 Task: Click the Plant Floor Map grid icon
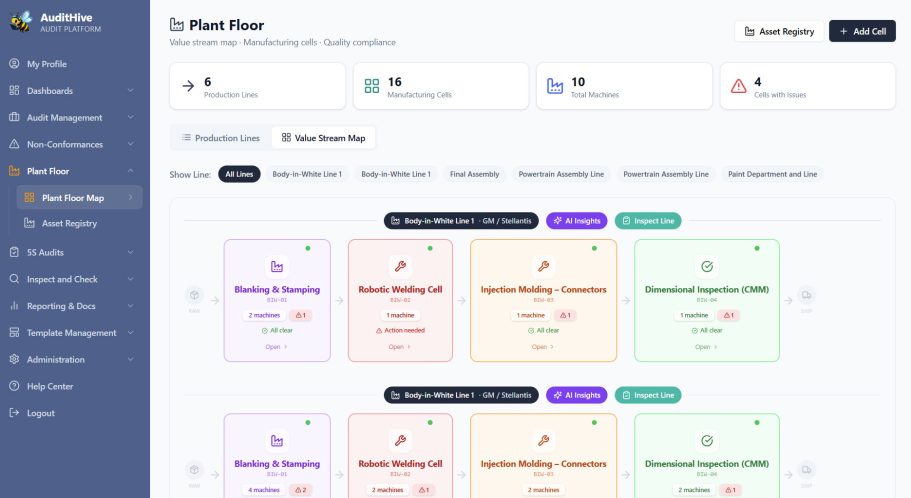tap(29, 198)
